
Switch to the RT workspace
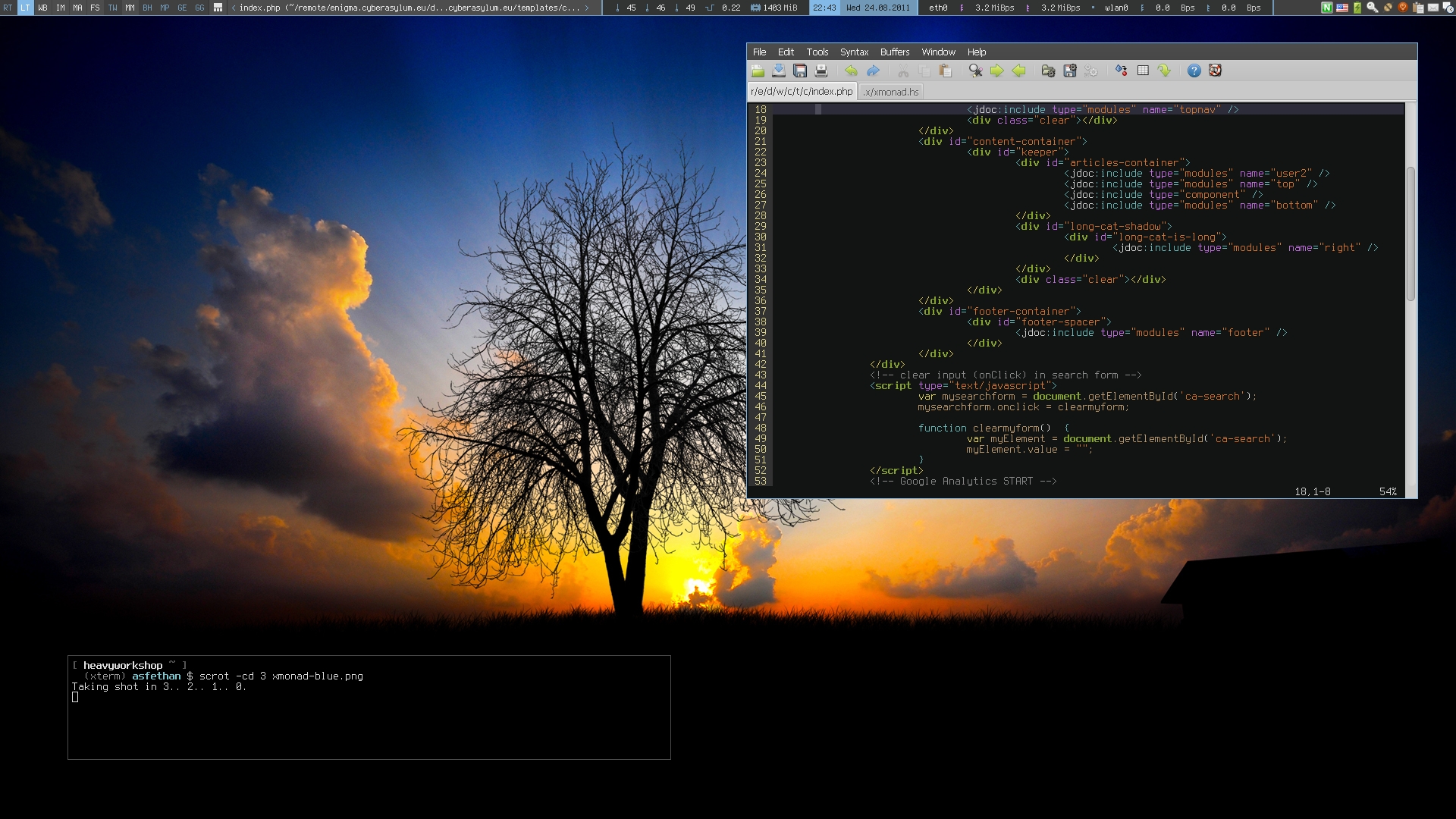[8, 8]
